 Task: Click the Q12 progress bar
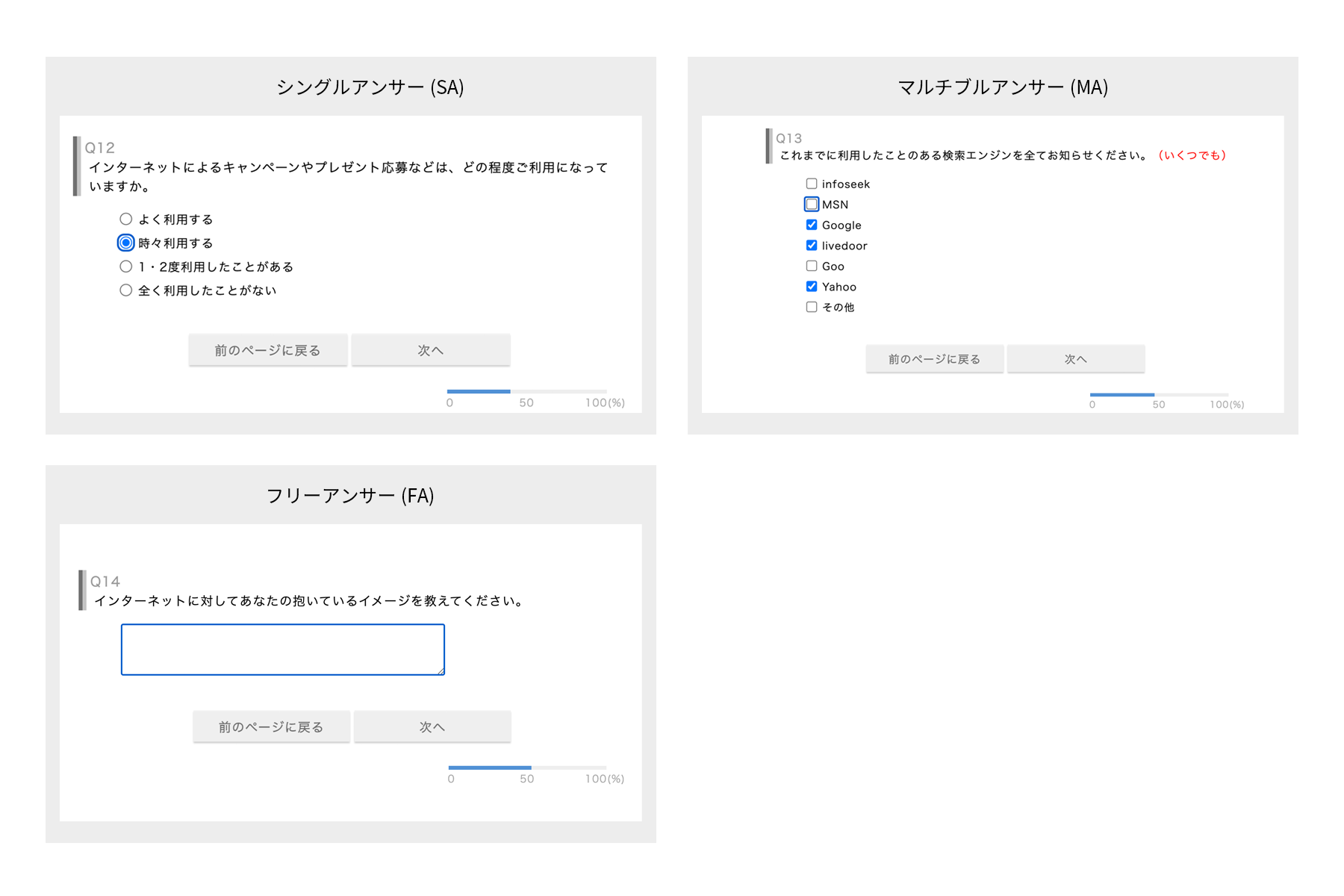526,391
